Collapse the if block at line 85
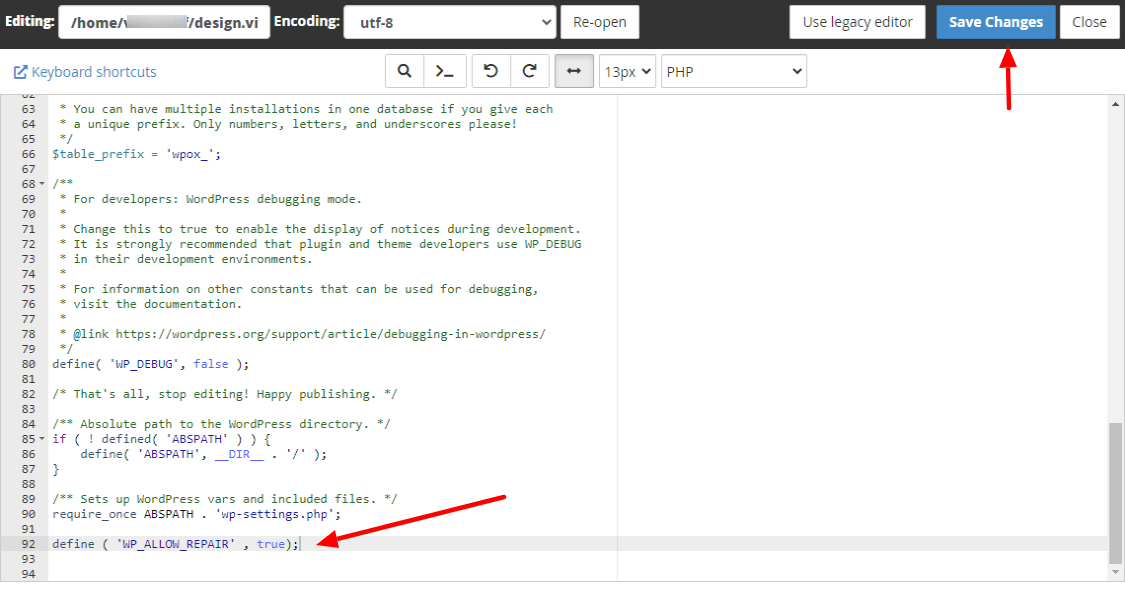Image resolution: width=1125 pixels, height=602 pixels. pyautogui.click(x=42, y=438)
